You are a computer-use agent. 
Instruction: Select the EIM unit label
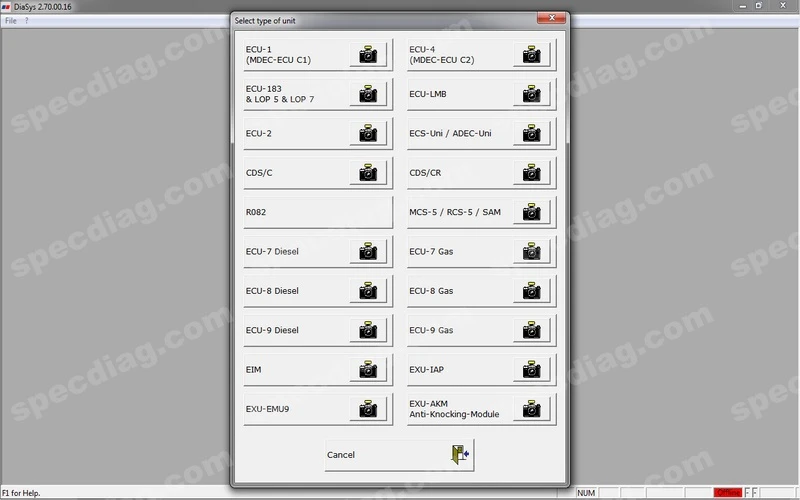click(253, 369)
